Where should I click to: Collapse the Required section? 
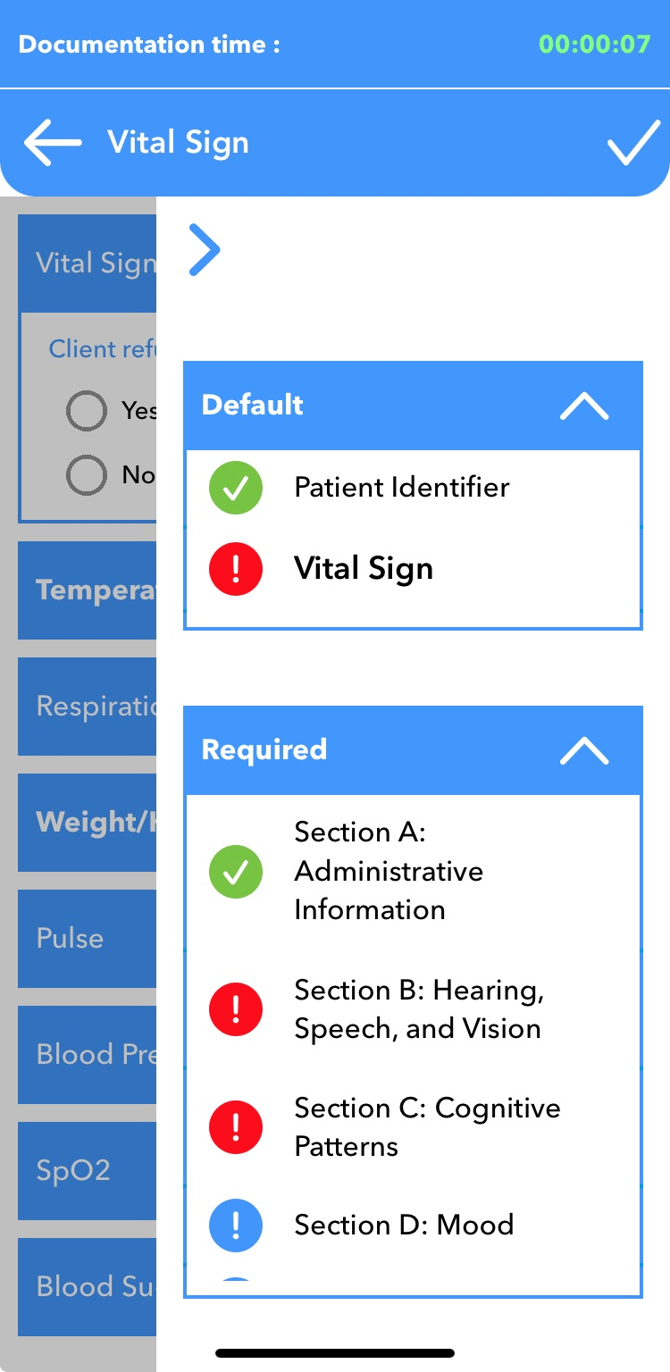(584, 751)
